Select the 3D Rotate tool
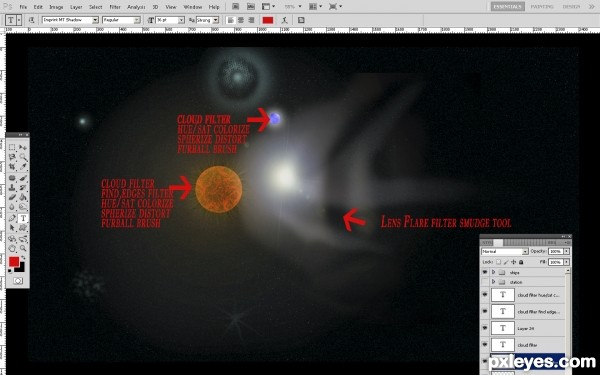 coord(12,239)
